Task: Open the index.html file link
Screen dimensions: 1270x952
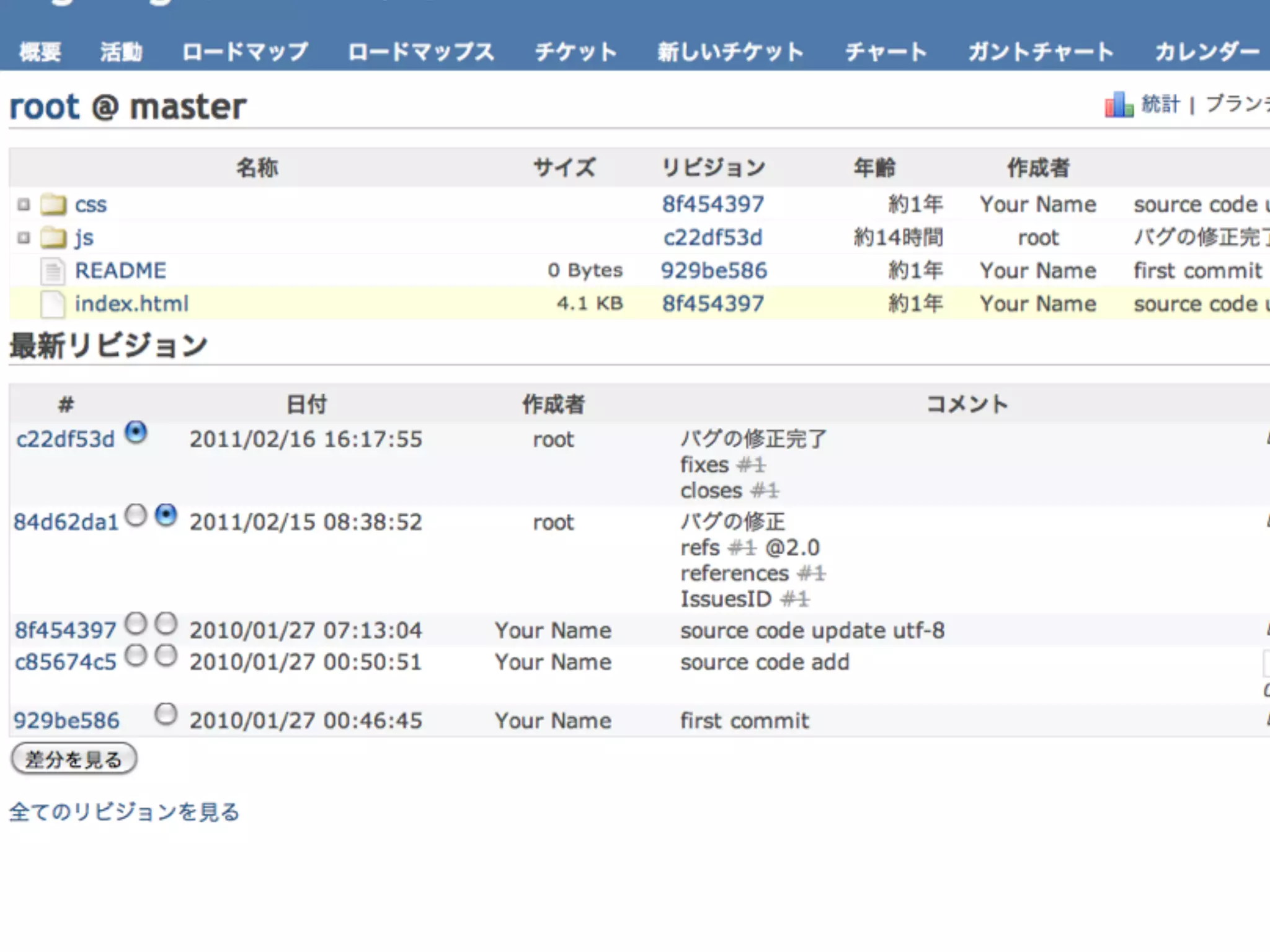Action: coord(131,304)
